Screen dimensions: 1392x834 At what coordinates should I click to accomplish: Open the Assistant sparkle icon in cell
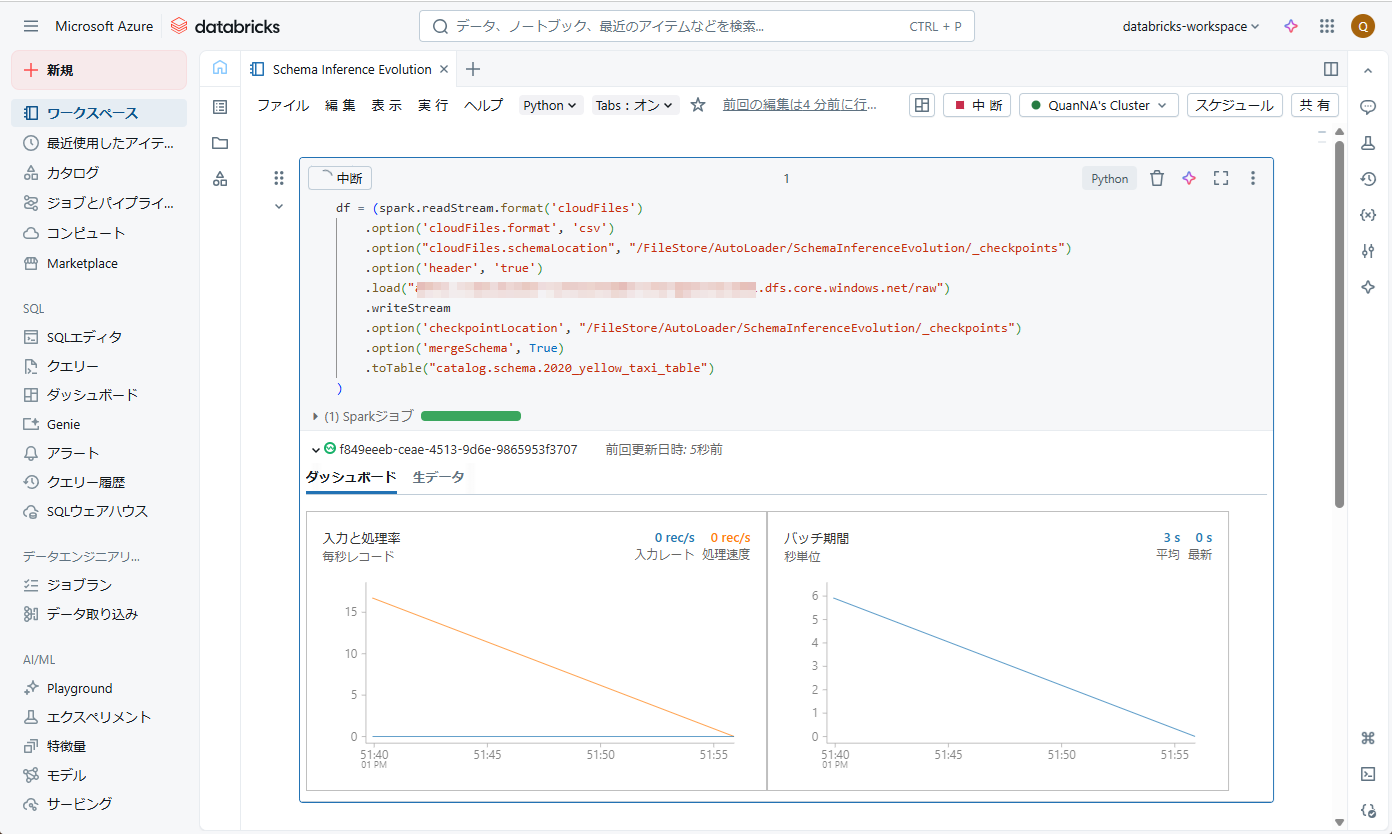click(1189, 178)
